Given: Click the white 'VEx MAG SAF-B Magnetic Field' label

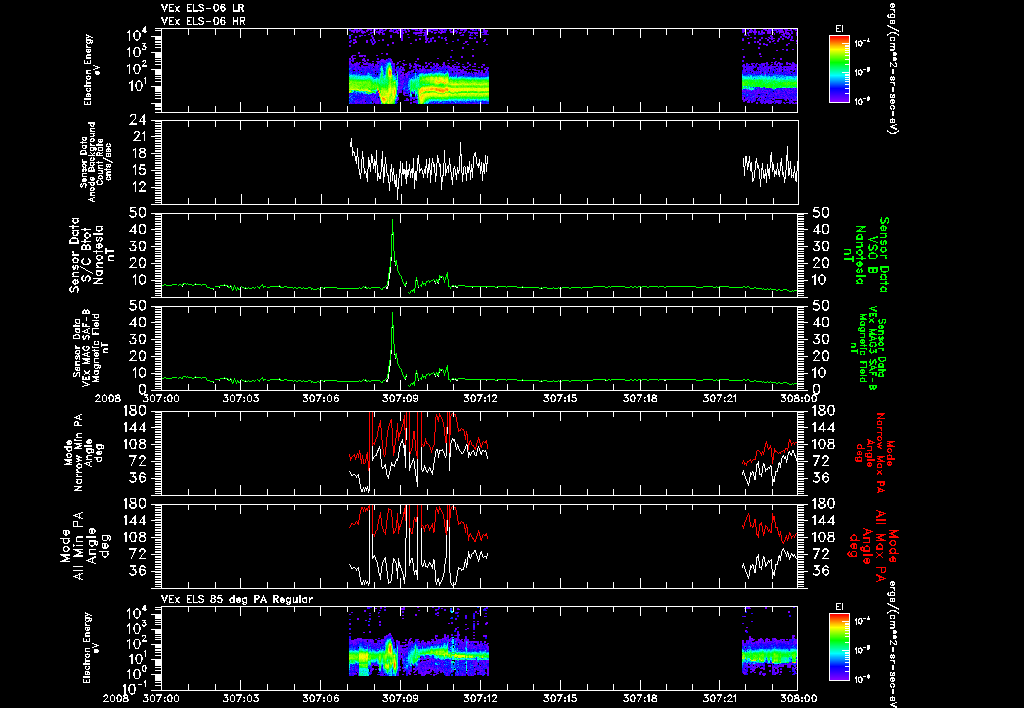Looking at the screenshot, I should tap(91, 348).
